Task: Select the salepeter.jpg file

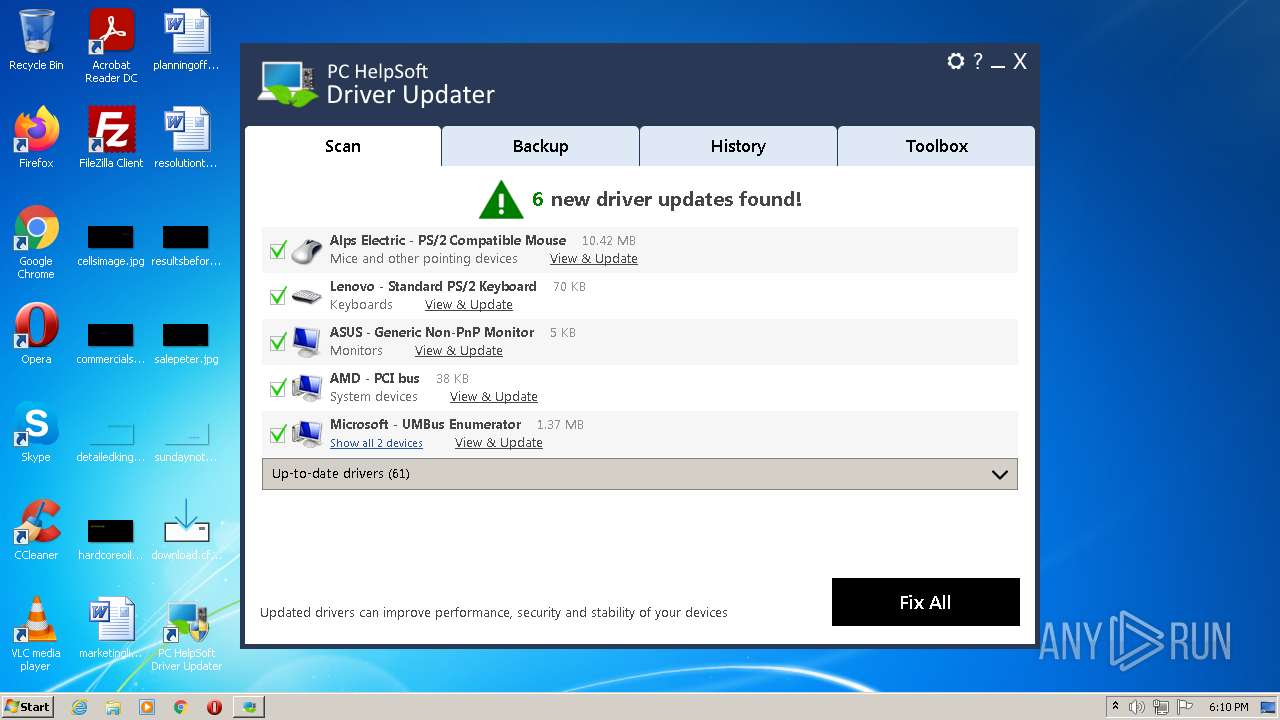Action: [186, 344]
